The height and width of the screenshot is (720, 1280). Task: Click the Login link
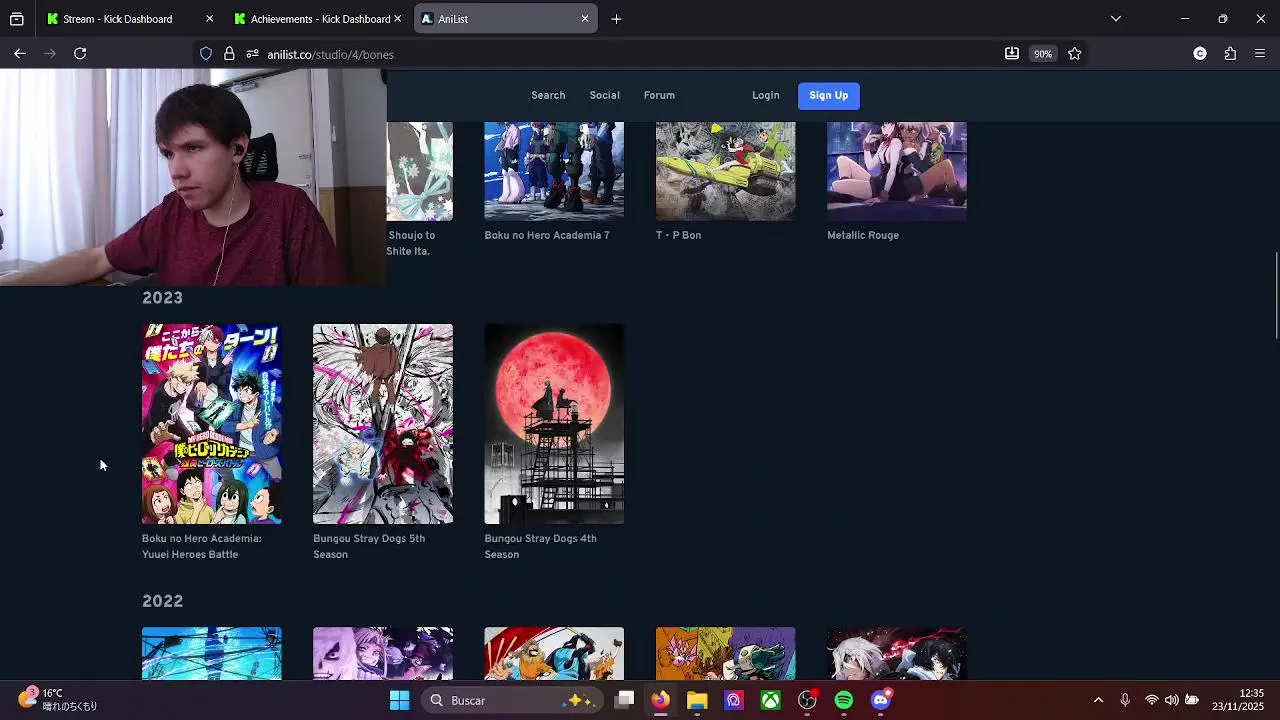tap(766, 96)
